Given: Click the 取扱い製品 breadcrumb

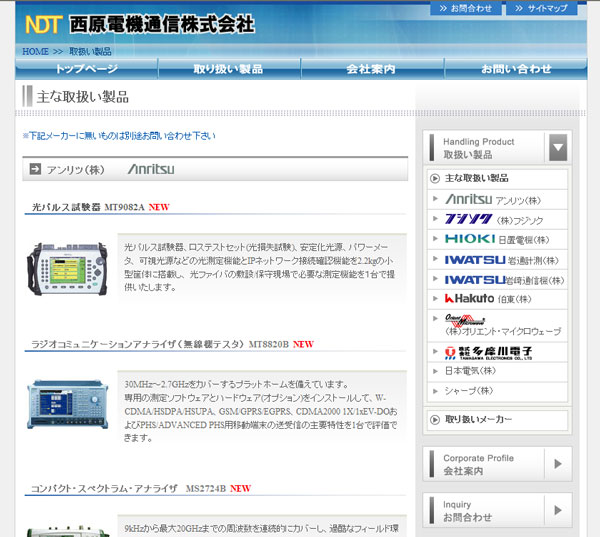Looking at the screenshot, I should coord(90,51).
